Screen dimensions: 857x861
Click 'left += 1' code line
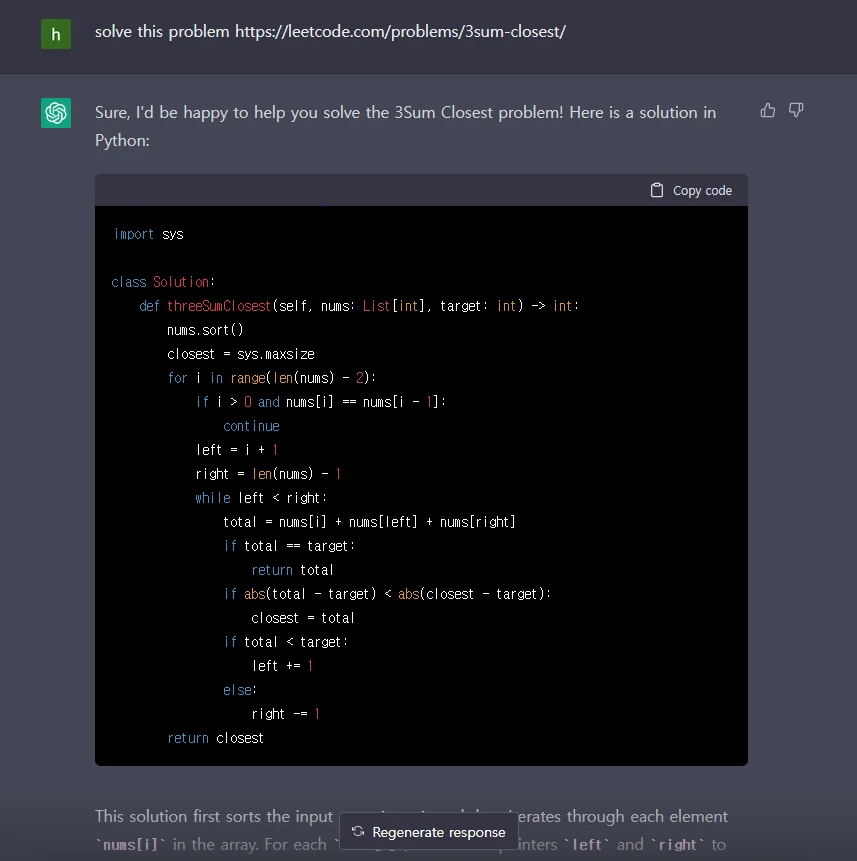(282, 666)
